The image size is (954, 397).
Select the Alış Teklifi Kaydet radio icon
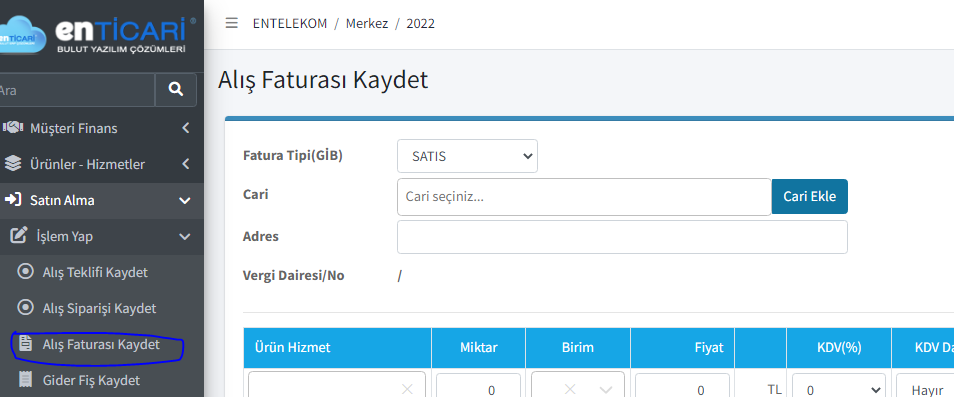[26, 272]
